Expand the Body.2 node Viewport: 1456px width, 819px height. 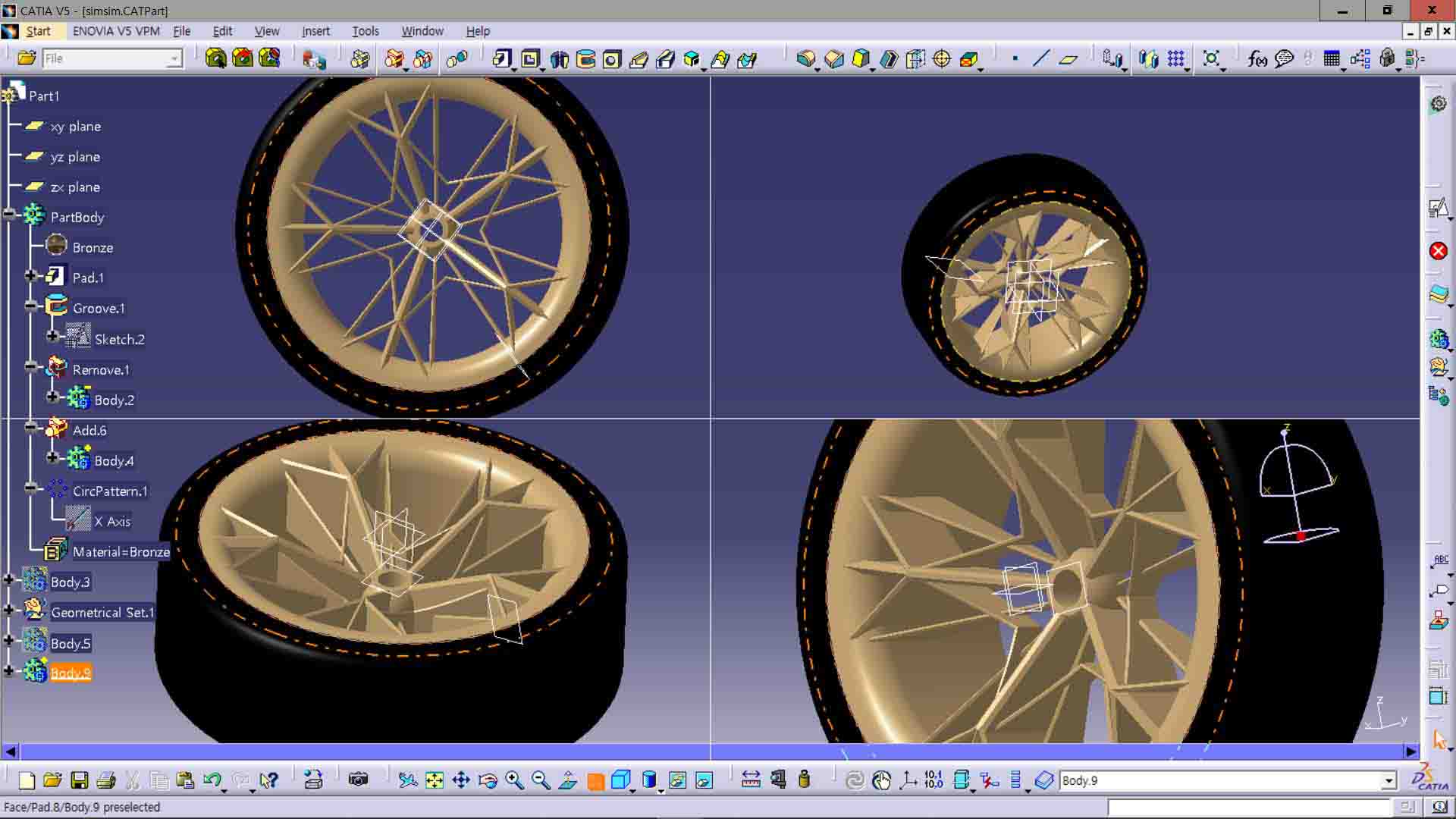click(x=52, y=397)
